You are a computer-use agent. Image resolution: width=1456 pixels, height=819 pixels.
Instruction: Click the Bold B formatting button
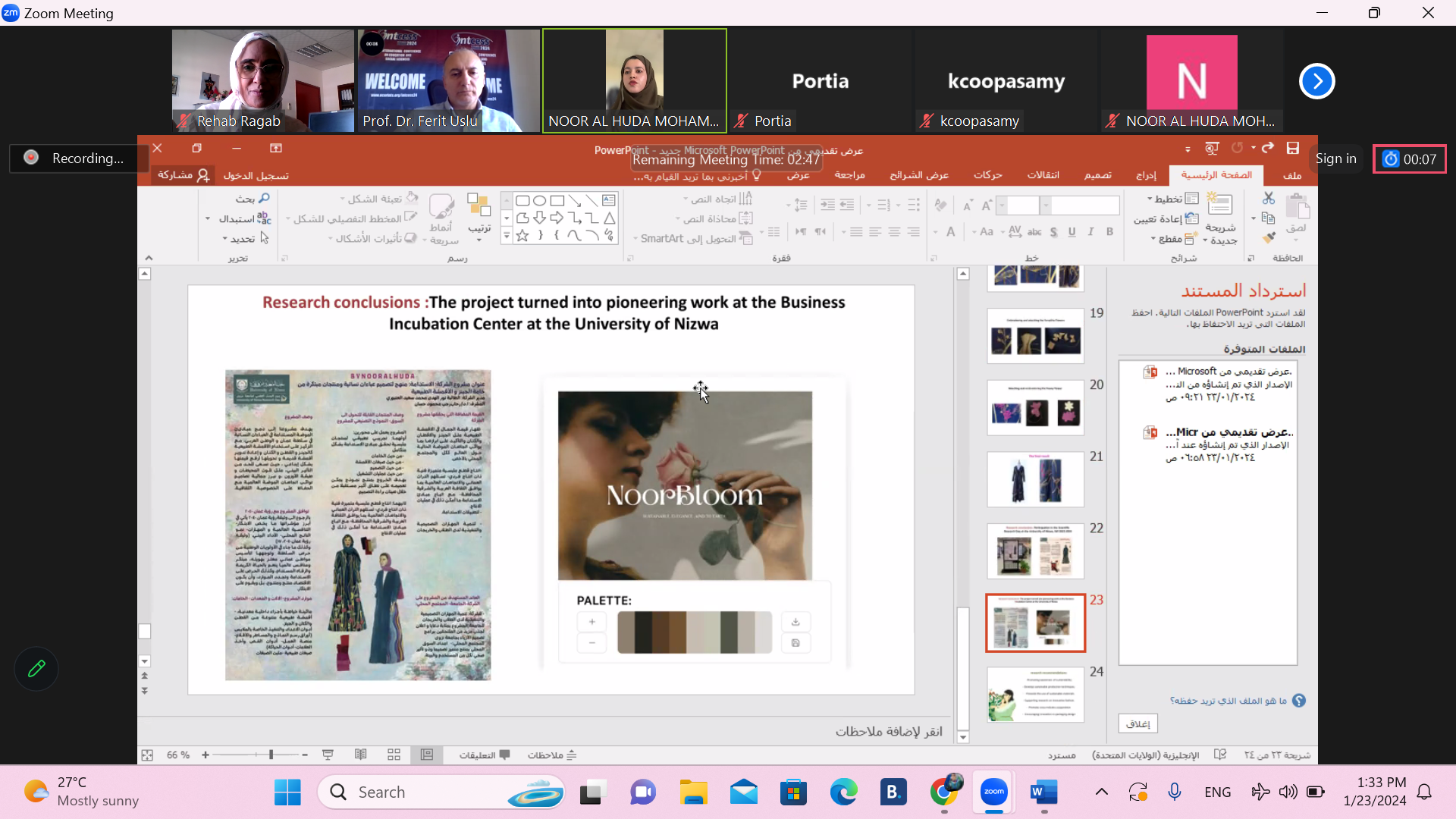[1109, 232]
